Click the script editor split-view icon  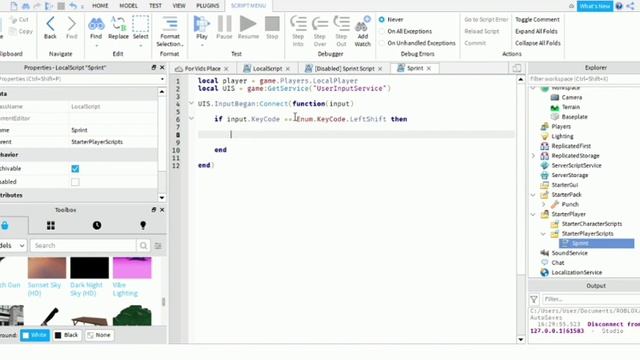(517, 68)
